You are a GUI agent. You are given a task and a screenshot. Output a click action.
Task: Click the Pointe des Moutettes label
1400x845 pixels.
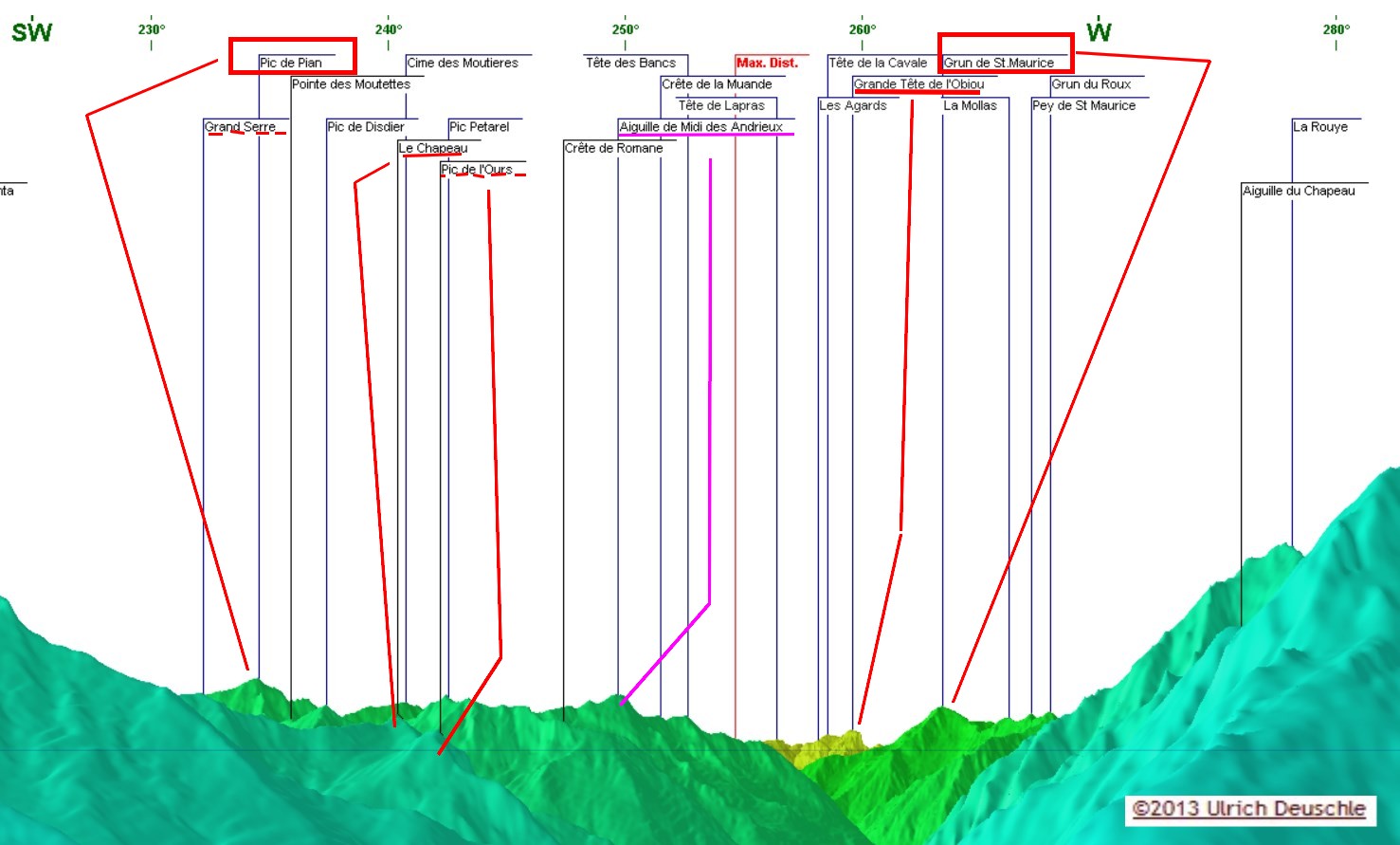click(351, 84)
